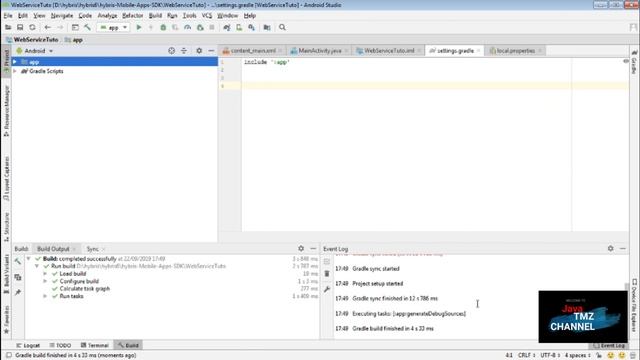640x360 pixels.
Task: Open the File menu
Action: [8, 16]
